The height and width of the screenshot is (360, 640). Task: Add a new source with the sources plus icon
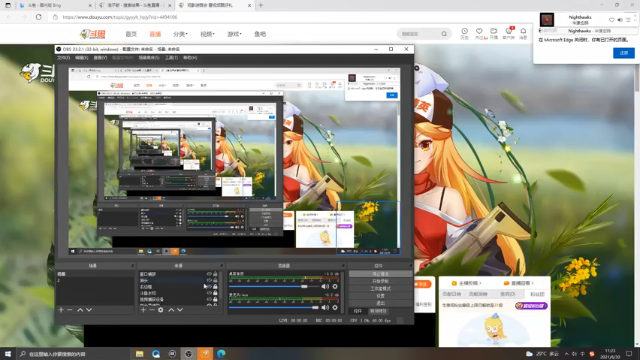coord(143,310)
